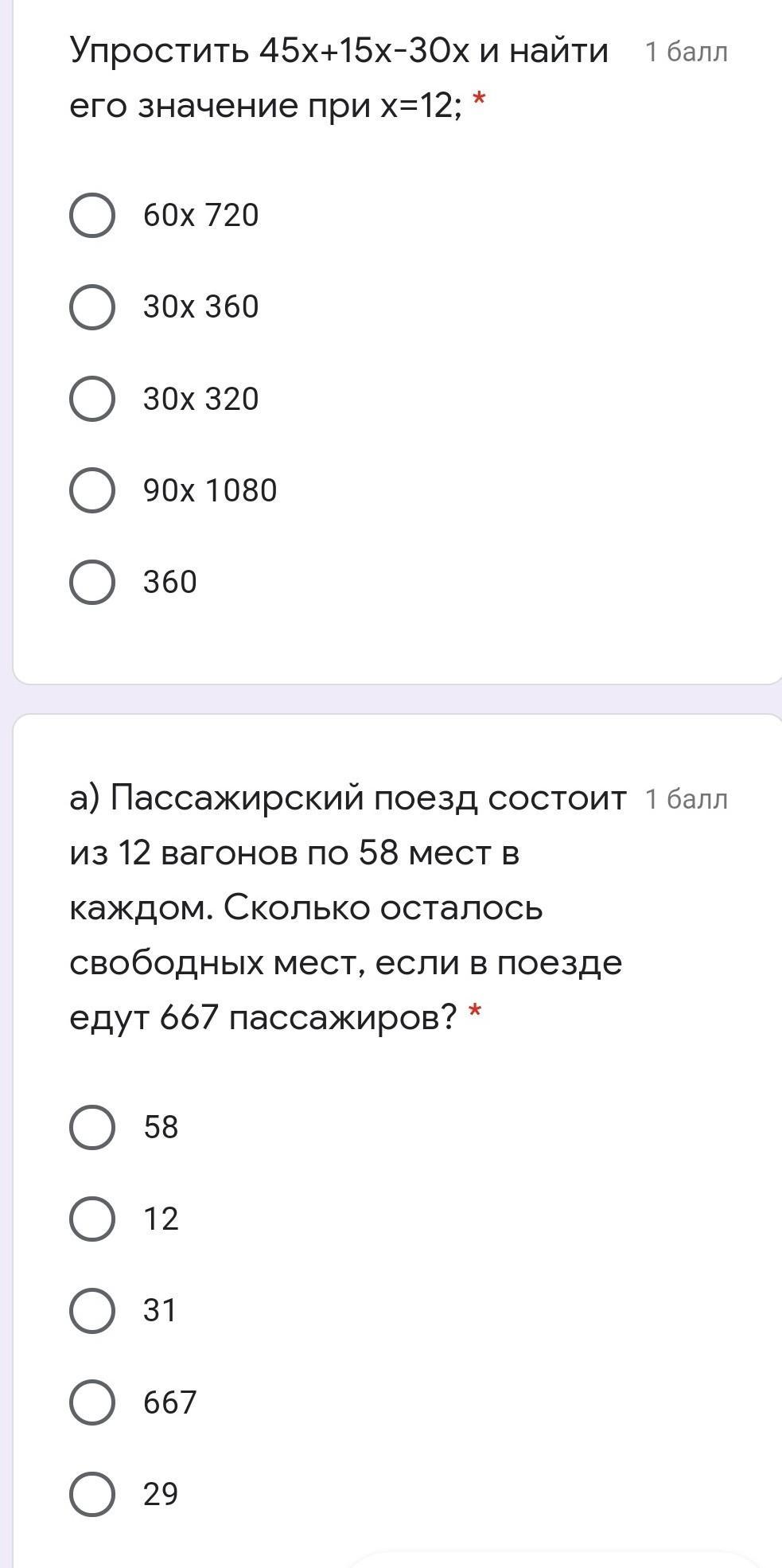Screen dimensions: 782x1568
Task: Click the red asterisk after 'пассажиров?'
Action: click(475, 1012)
